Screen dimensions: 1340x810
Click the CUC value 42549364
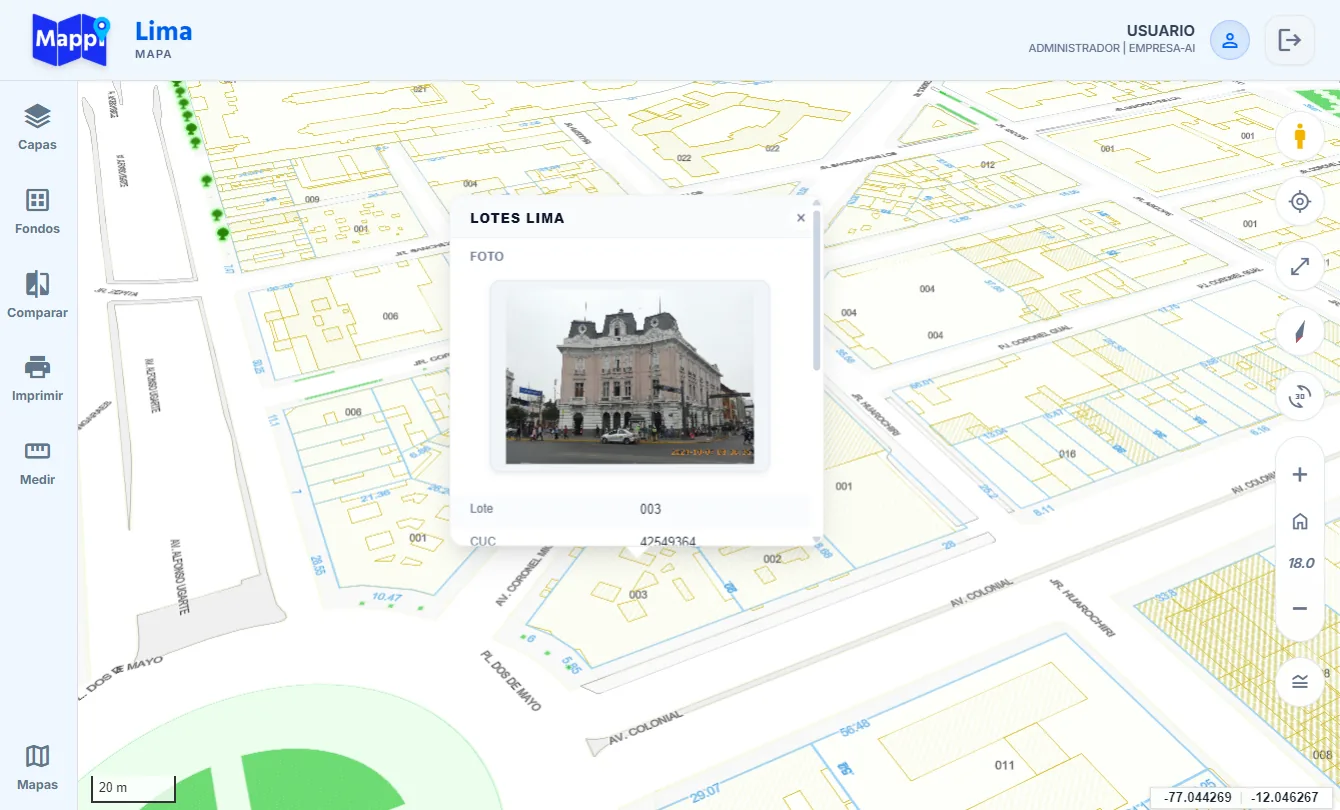[668, 541]
